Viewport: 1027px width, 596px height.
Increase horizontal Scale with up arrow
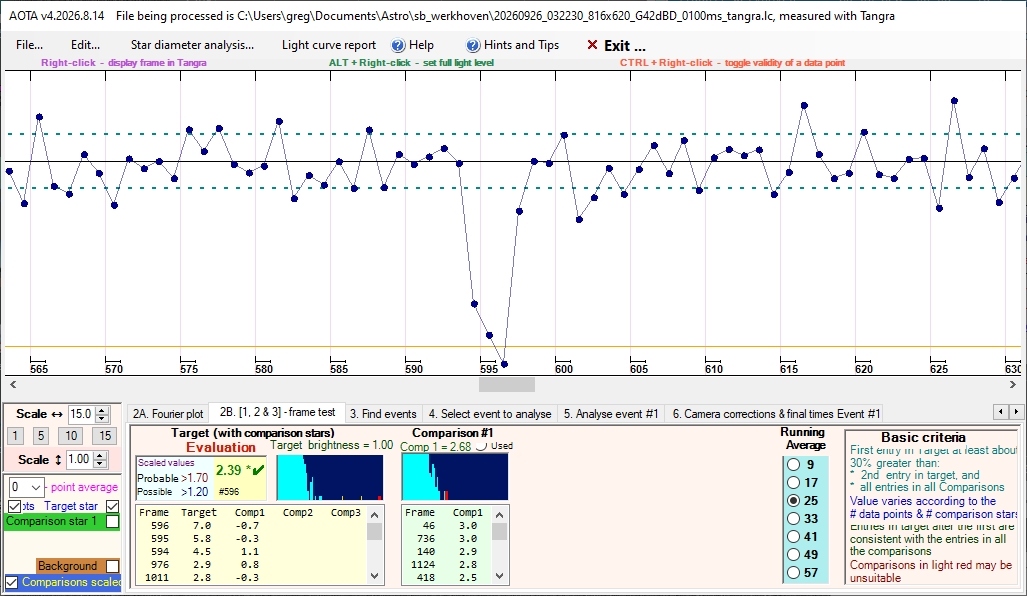coord(102,411)
